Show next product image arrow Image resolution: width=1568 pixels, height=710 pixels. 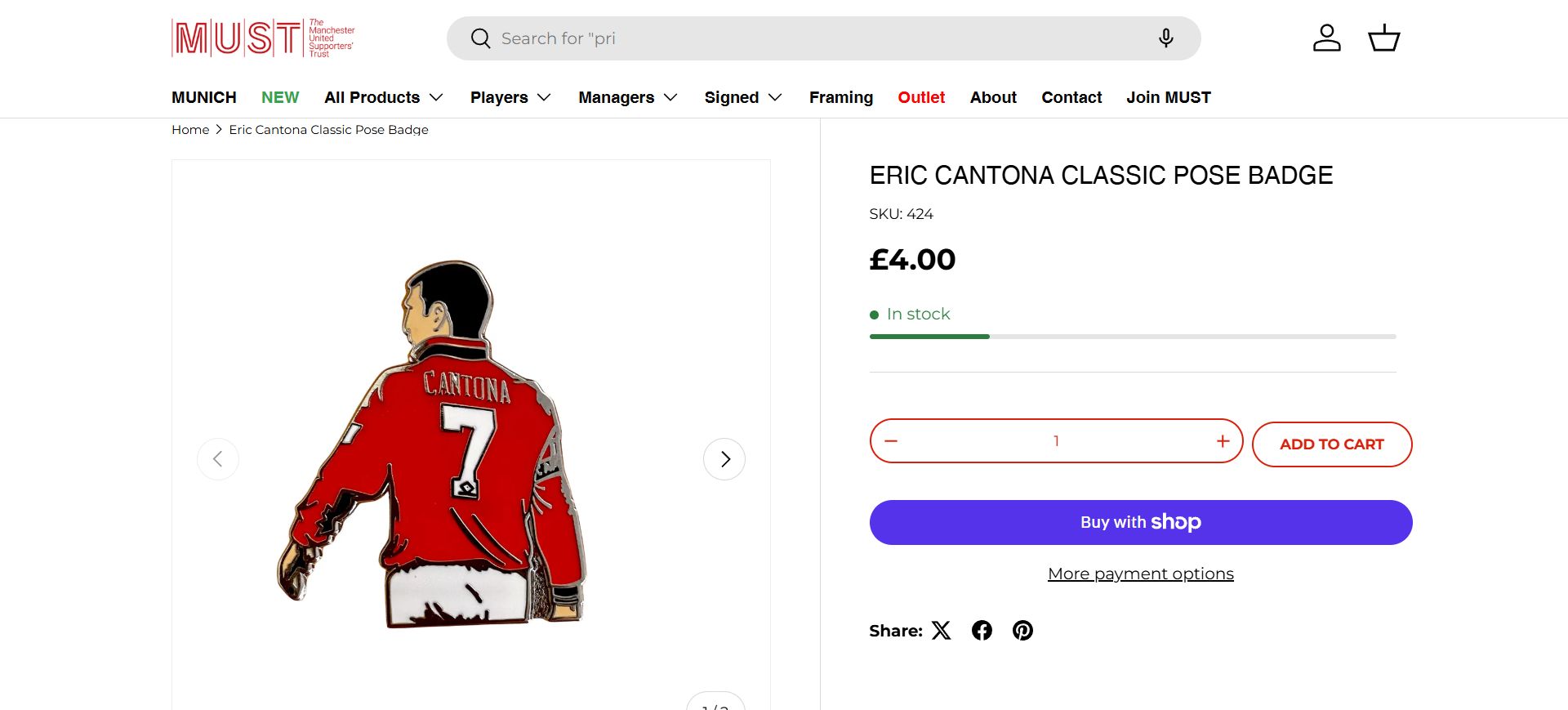(724, 459)
